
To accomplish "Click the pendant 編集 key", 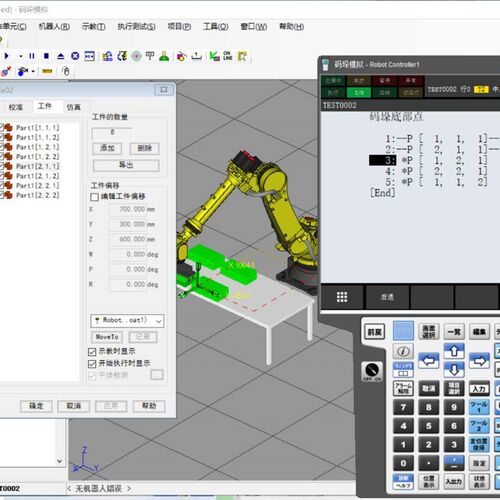I will tap(479, 332).
